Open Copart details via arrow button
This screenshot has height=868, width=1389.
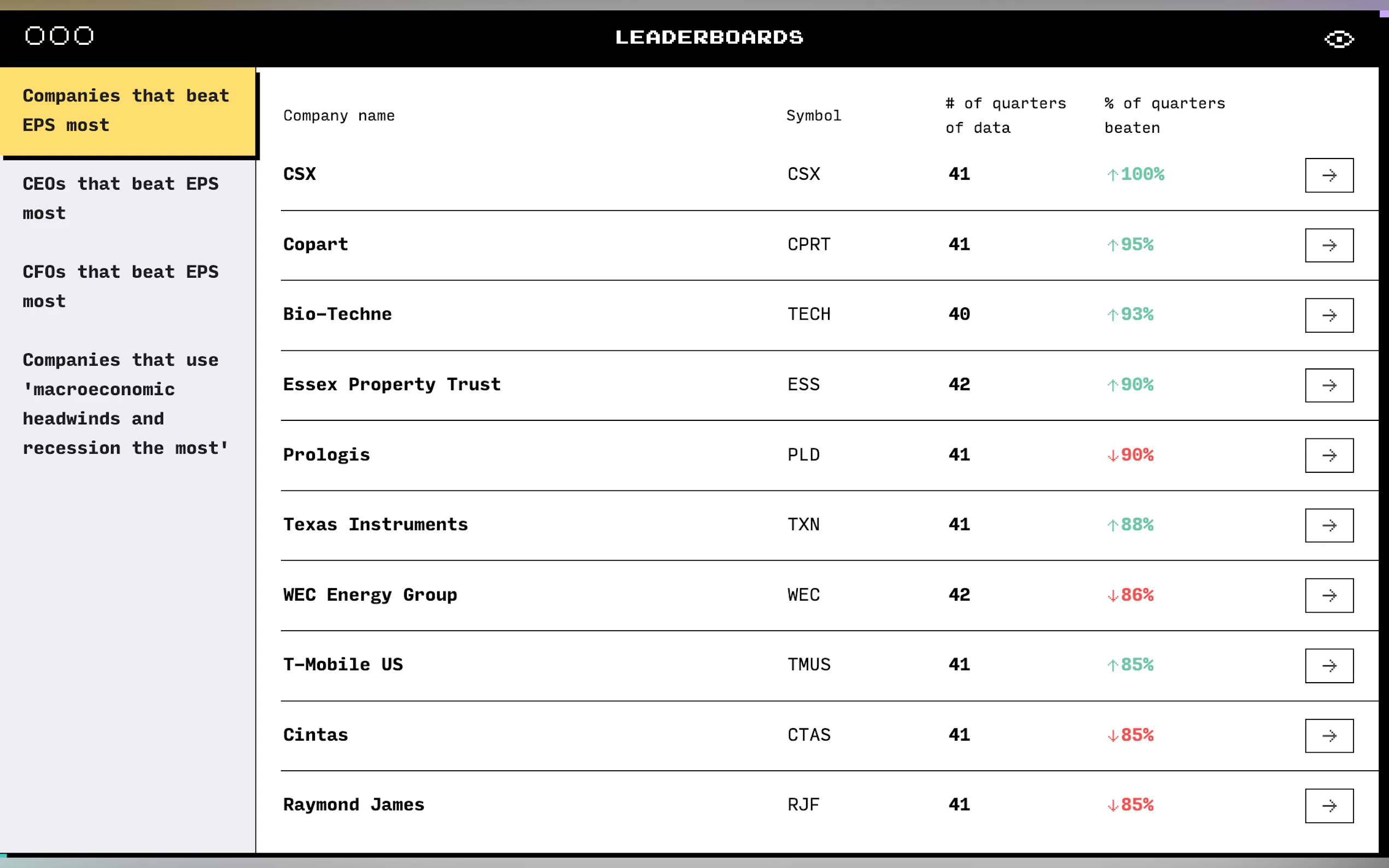coord(1329,245)
